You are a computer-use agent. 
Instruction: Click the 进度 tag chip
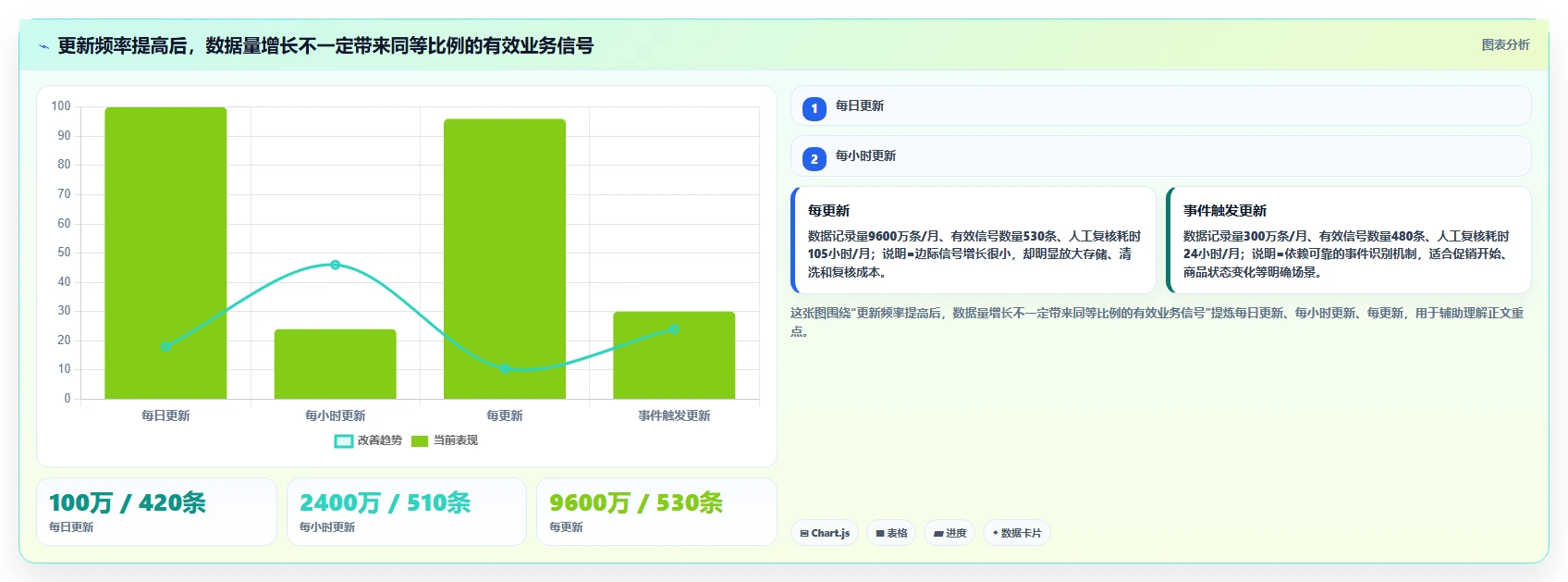click(x=949, y=533)
